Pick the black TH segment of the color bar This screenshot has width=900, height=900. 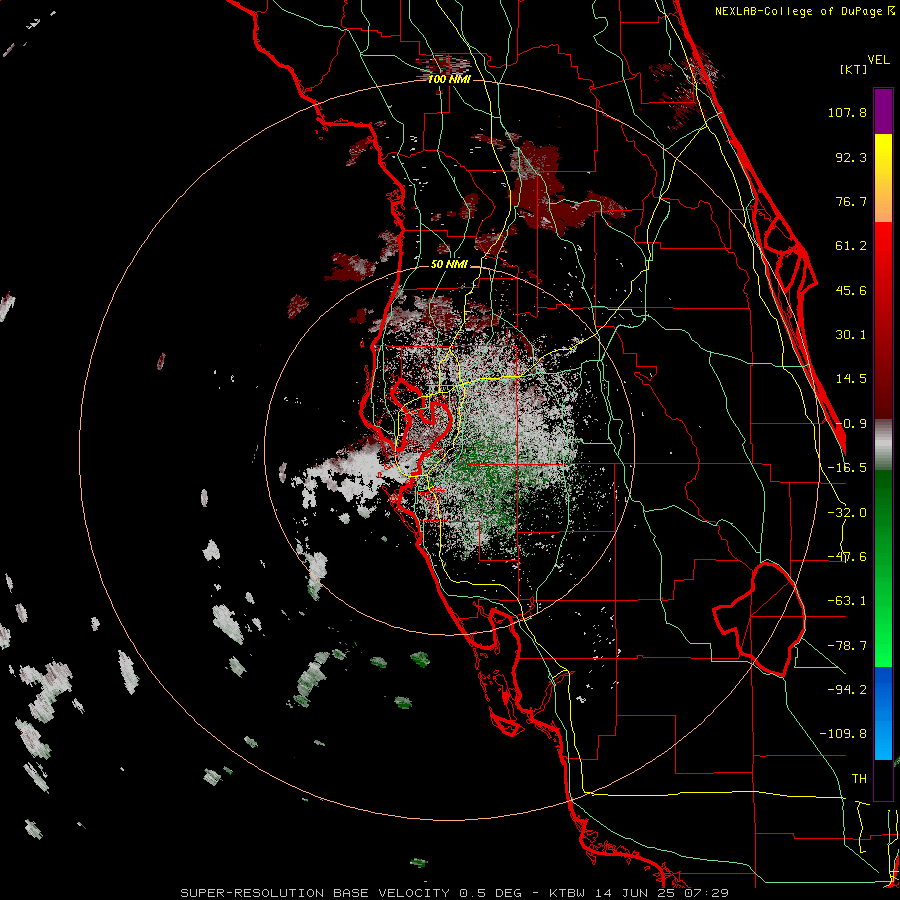coord(883,779)
